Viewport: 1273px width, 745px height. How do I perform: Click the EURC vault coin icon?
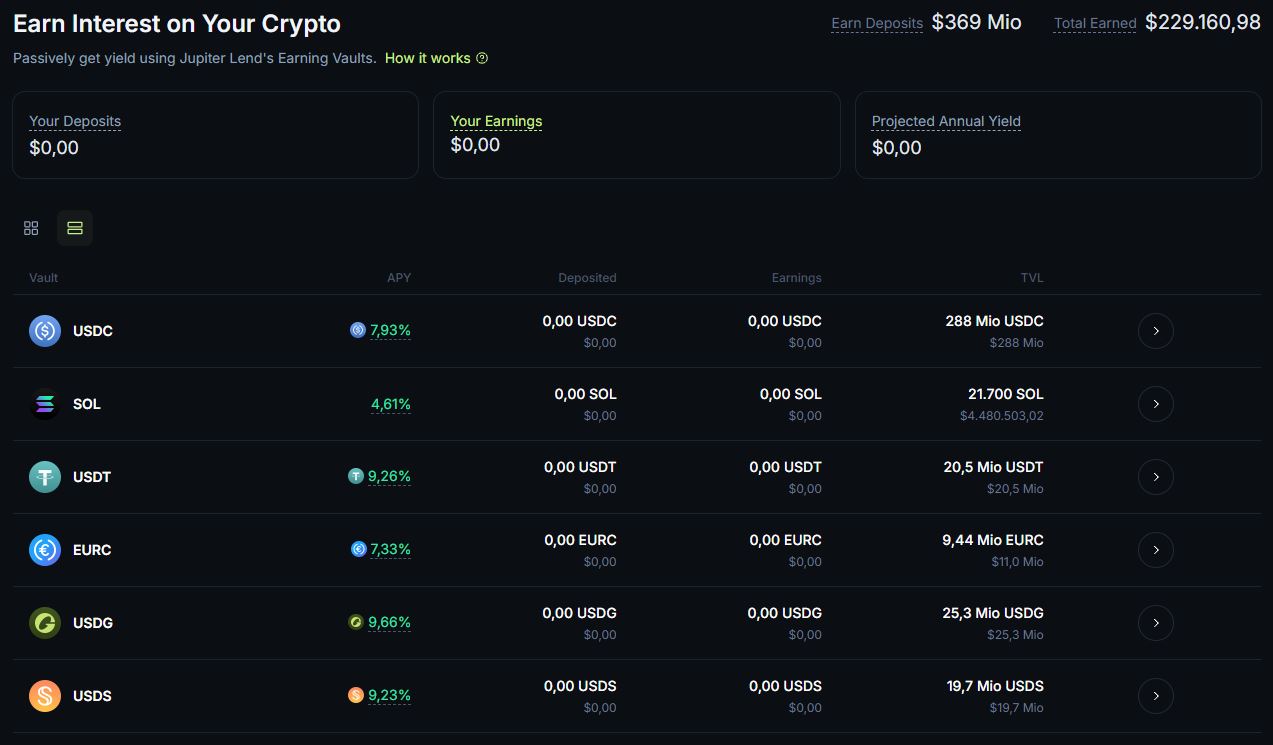tap(45, 550)
